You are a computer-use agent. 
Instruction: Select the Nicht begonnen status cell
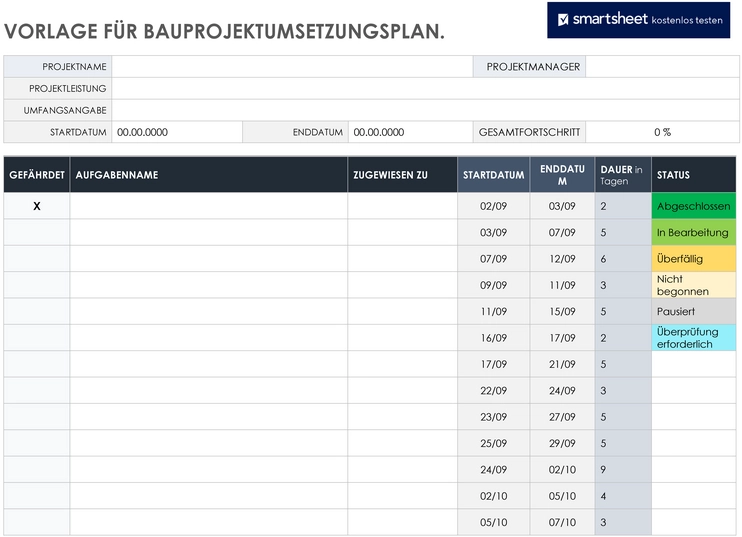[693, 285]
